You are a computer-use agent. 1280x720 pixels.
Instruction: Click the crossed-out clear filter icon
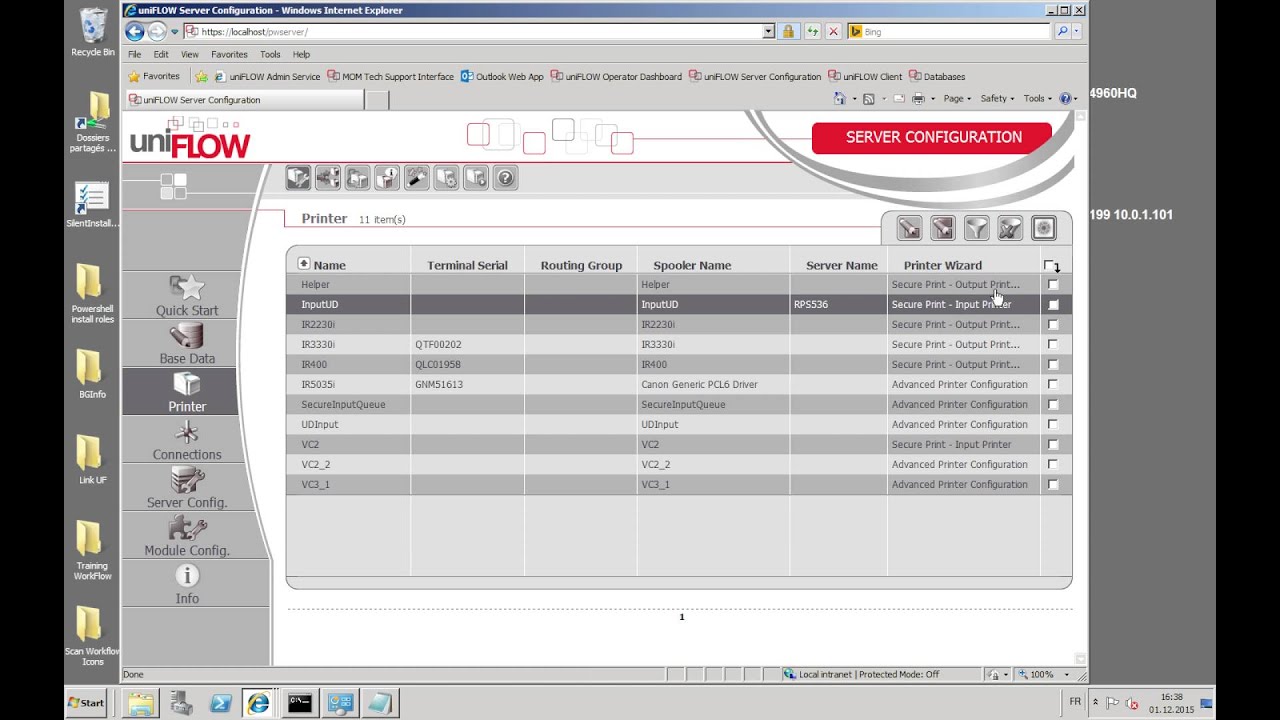point(1010,229)
